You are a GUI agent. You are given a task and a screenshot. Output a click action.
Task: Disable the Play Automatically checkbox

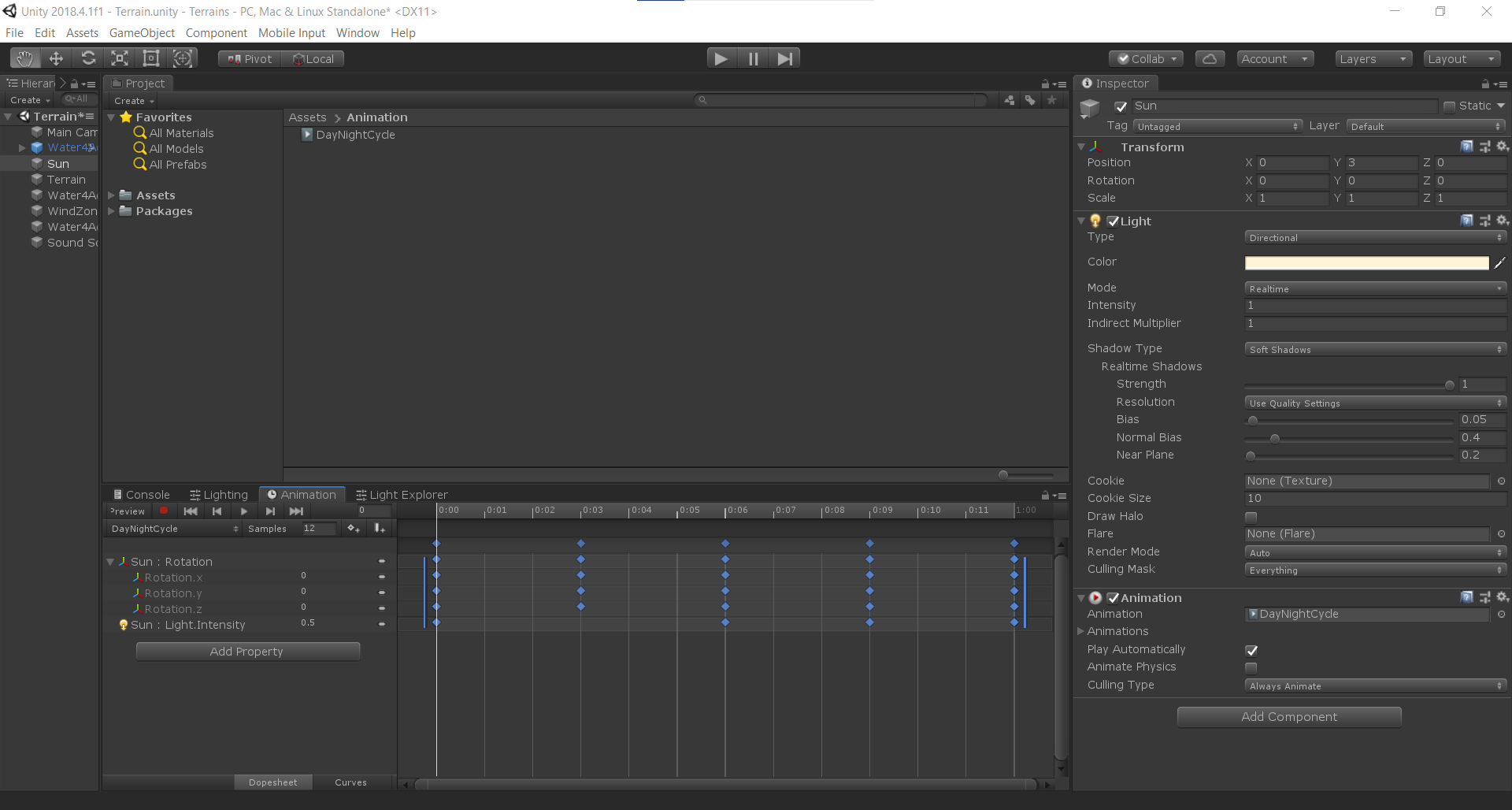point(1252,650)
